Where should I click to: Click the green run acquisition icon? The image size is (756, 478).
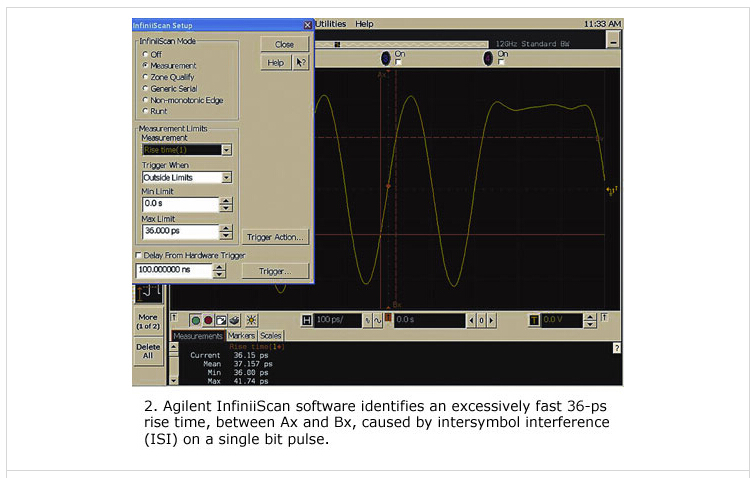tap(196, 320)
